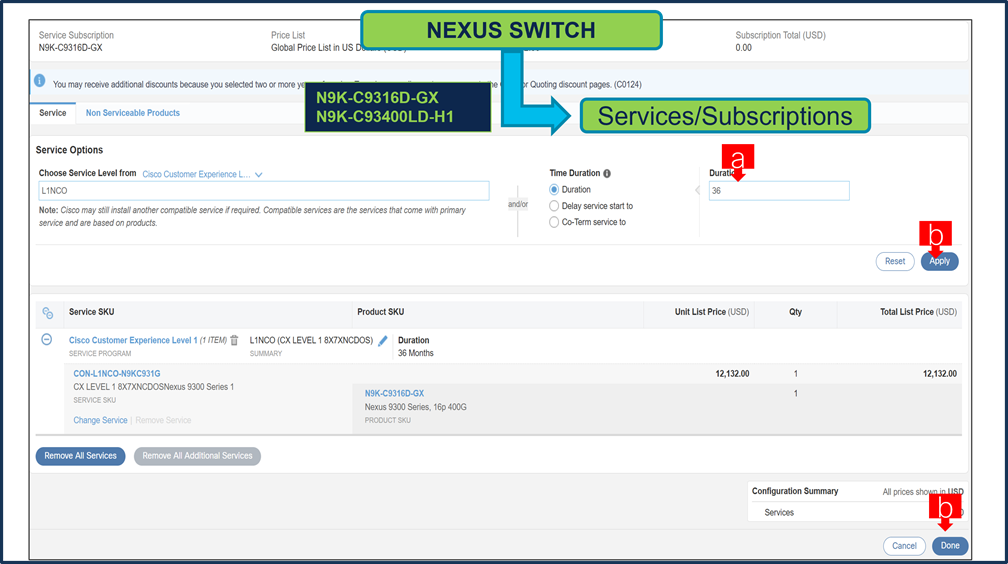Click Remove All Services button
Screen dimensions: 1008x564
coord(80,456)
